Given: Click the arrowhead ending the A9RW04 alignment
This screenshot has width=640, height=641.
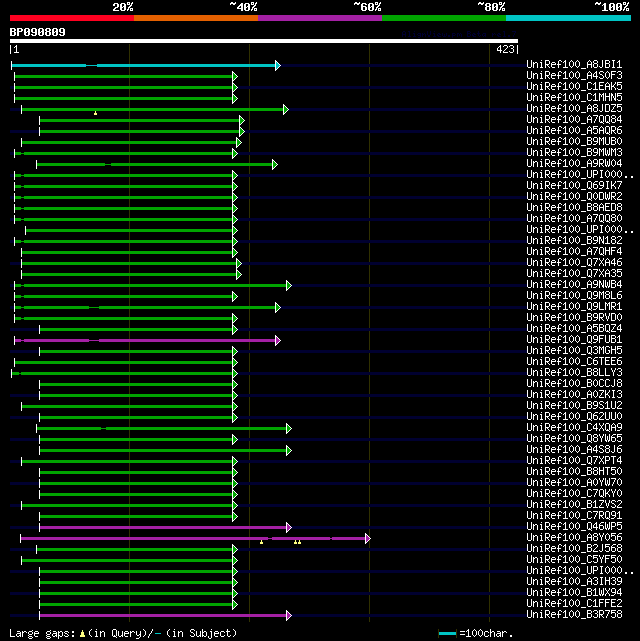Looking at the screenshot, I should (275, 165).
